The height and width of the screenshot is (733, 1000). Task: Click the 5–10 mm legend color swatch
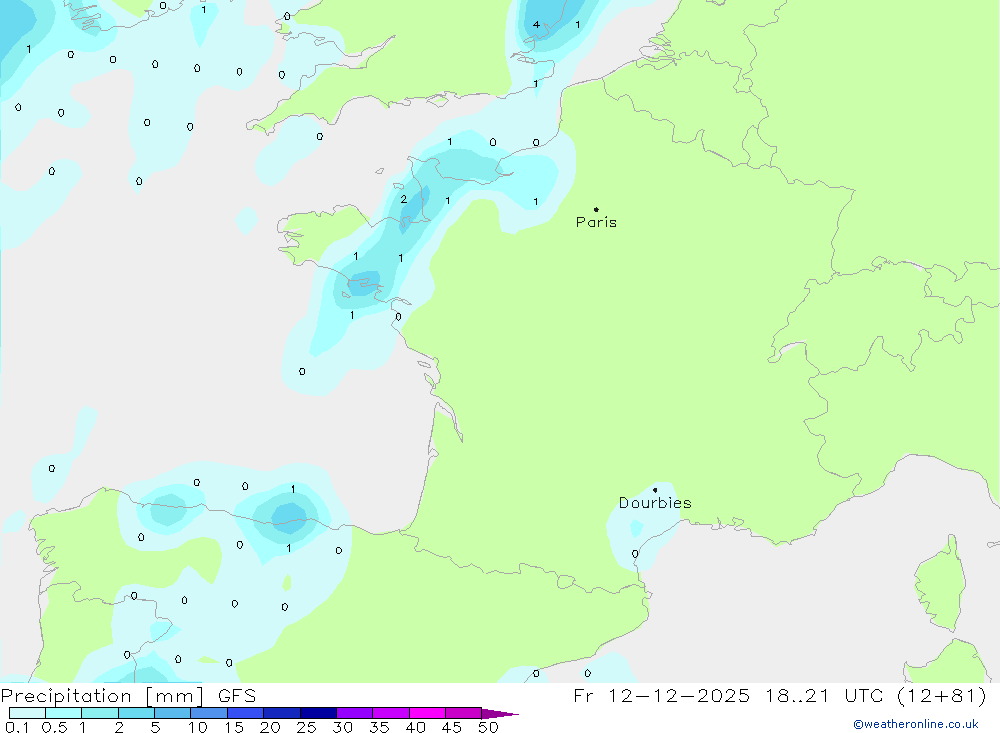173,713
